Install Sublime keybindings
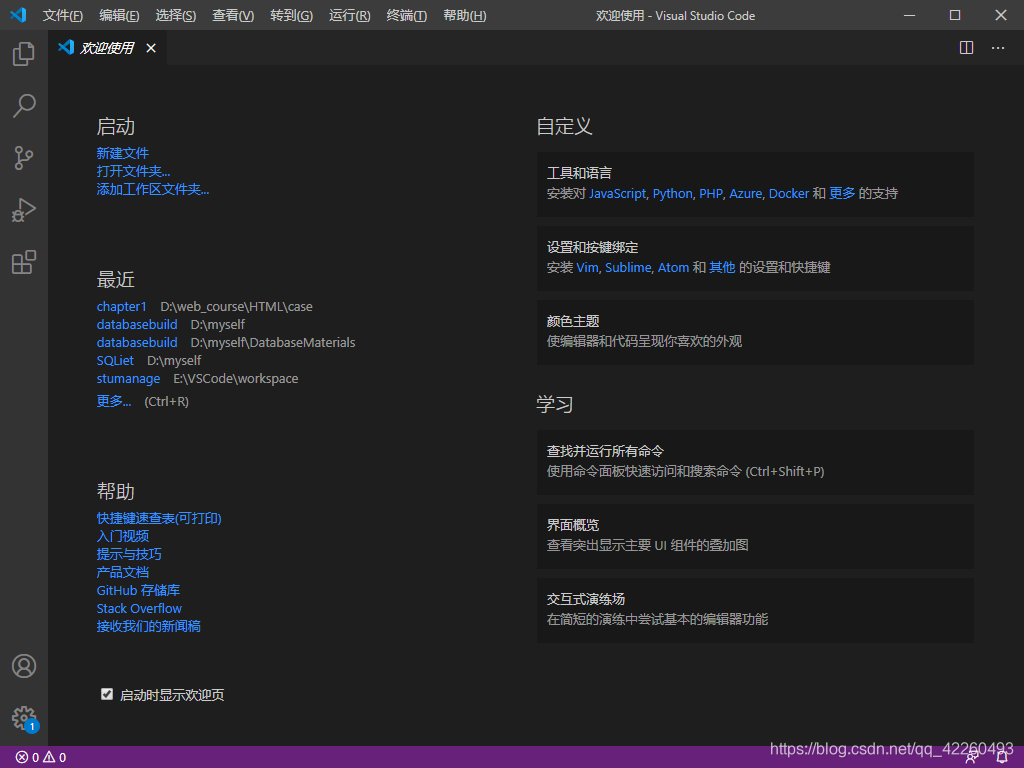Viewport: 1024px width, 768px height. pos(628,267)
